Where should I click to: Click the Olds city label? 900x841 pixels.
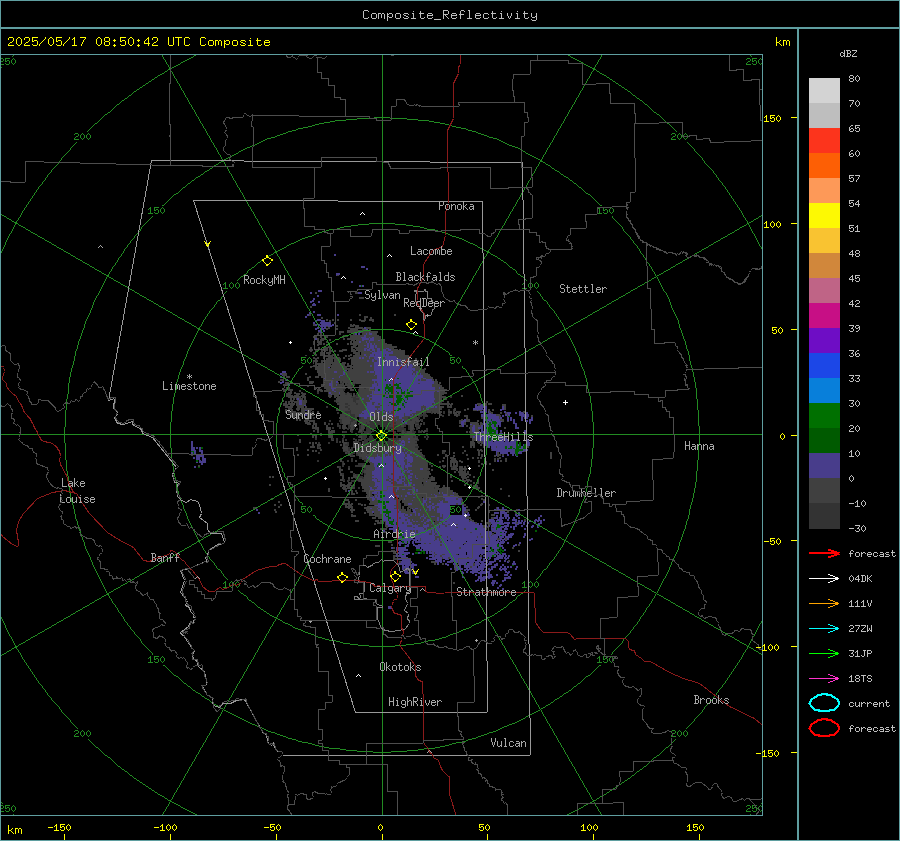(381, 417)
